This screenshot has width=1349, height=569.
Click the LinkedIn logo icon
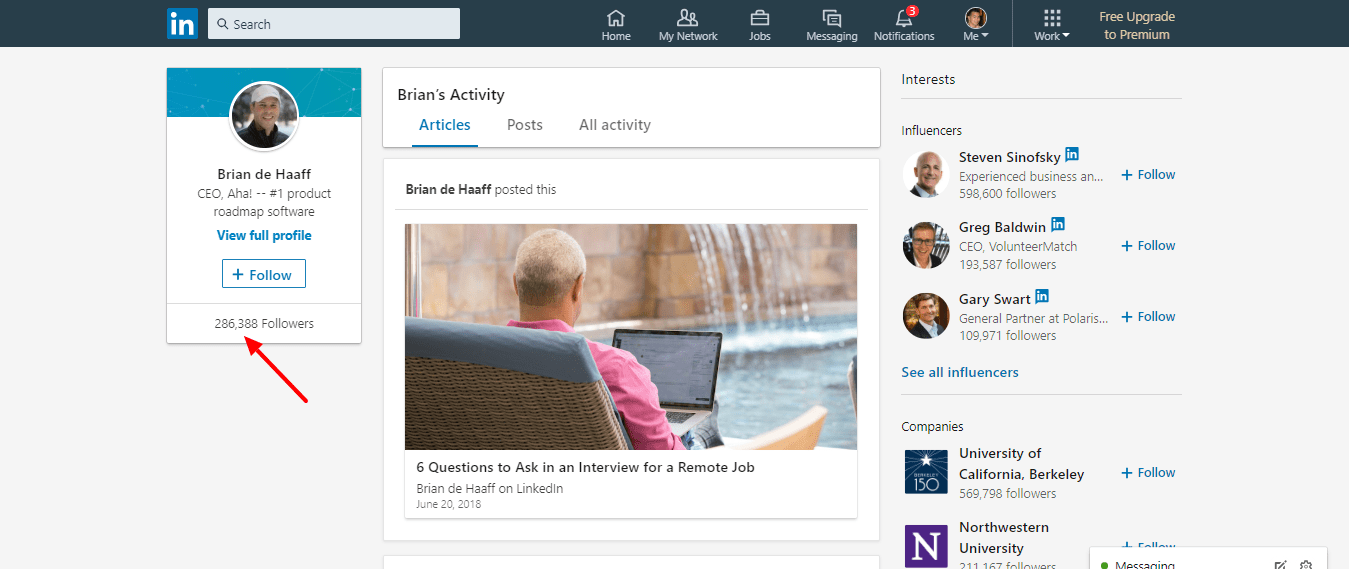tap(182, 23)
